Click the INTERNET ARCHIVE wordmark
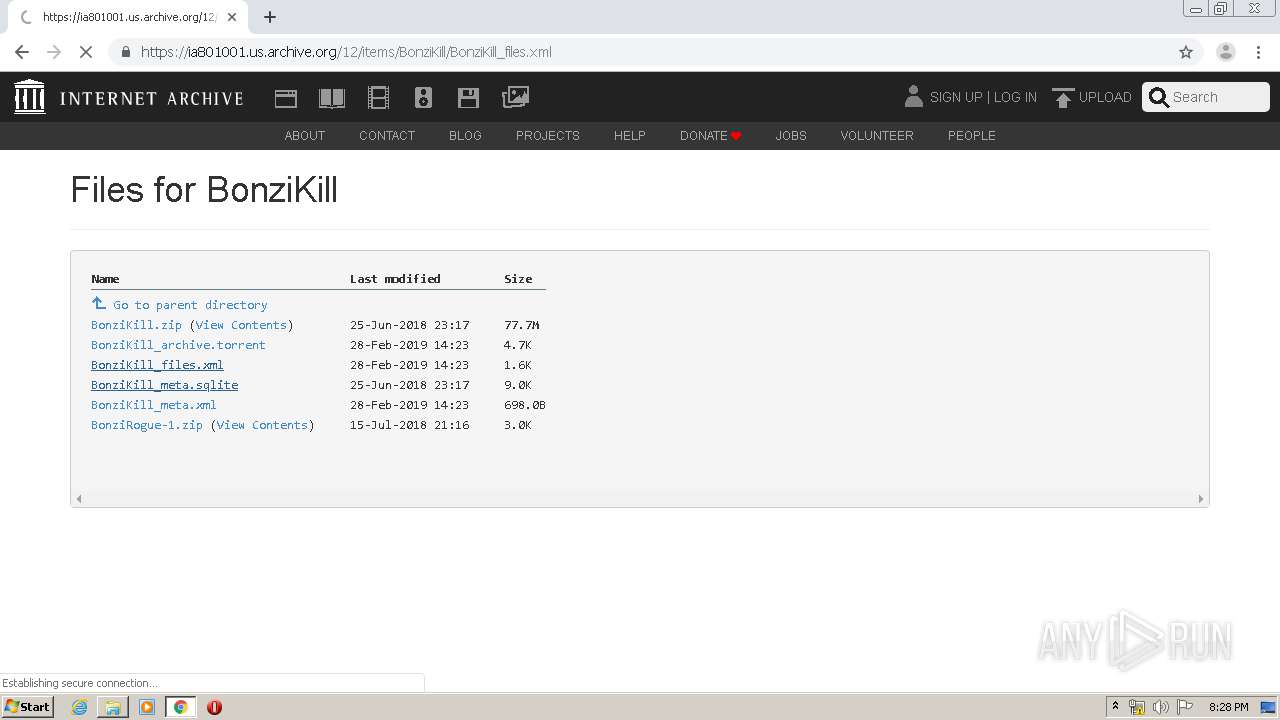The width and height of the screenshot is (1280, 720). (151, 98)
